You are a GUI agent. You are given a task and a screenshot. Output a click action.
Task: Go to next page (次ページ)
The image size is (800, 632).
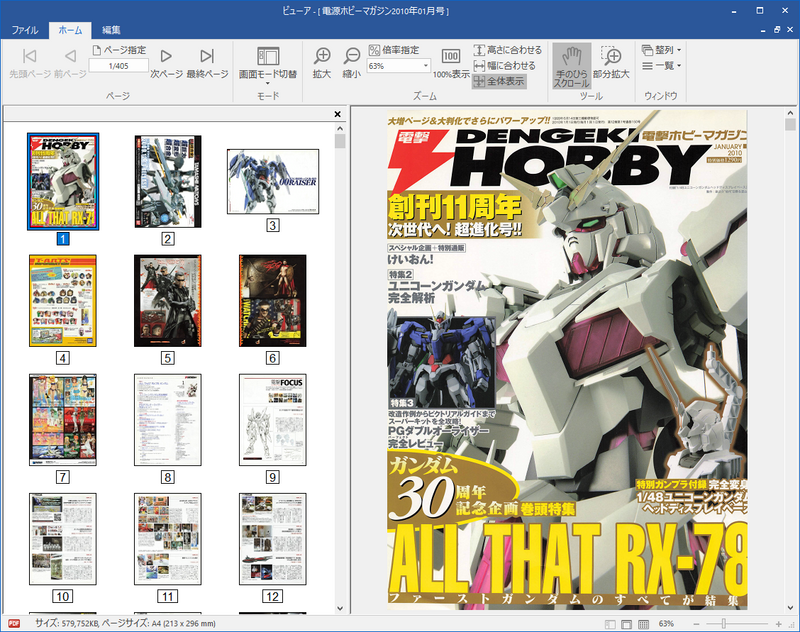(x=166, y=63)
